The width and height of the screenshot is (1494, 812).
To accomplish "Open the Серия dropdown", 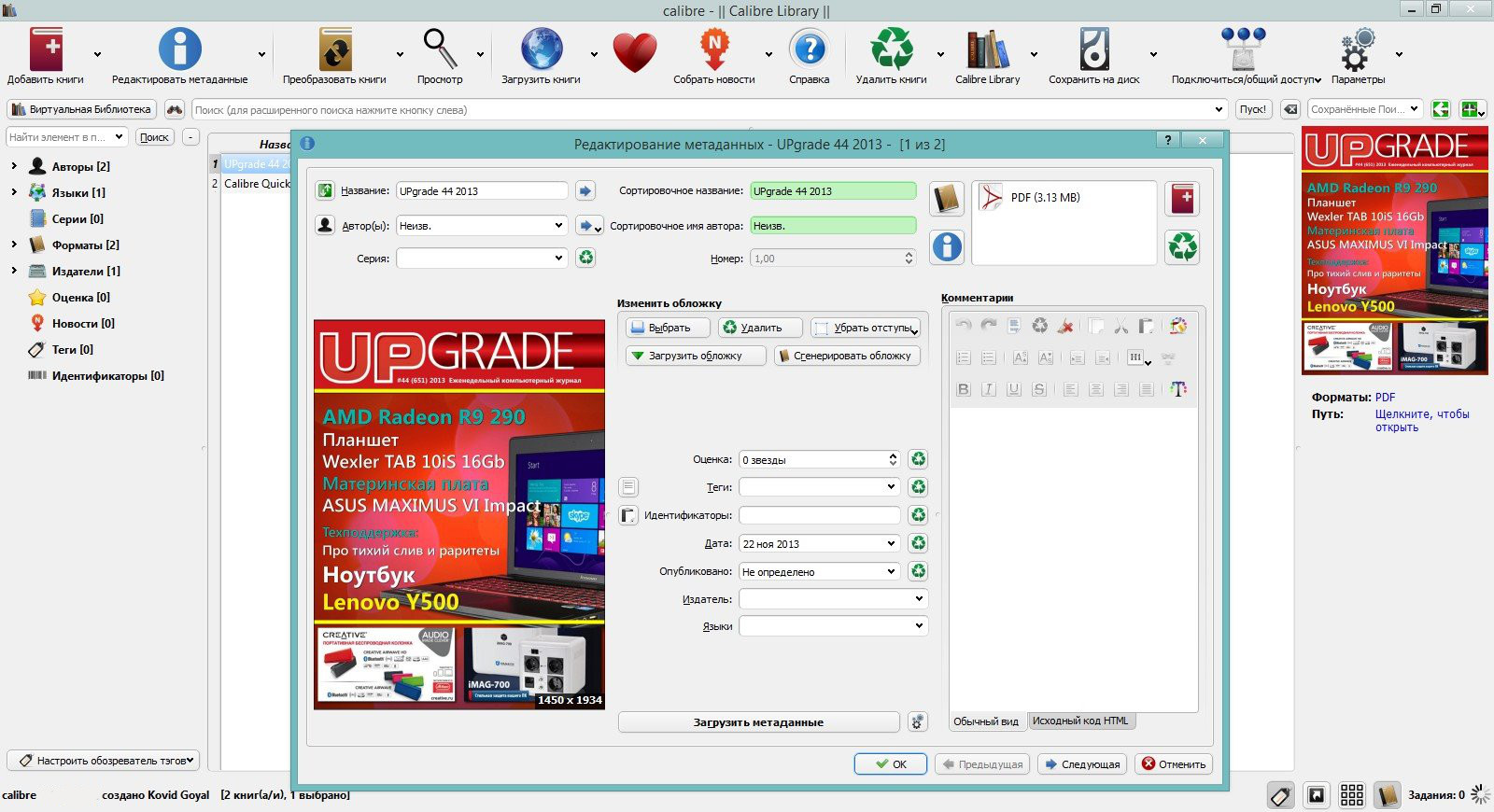I will [x=558, y=258].
